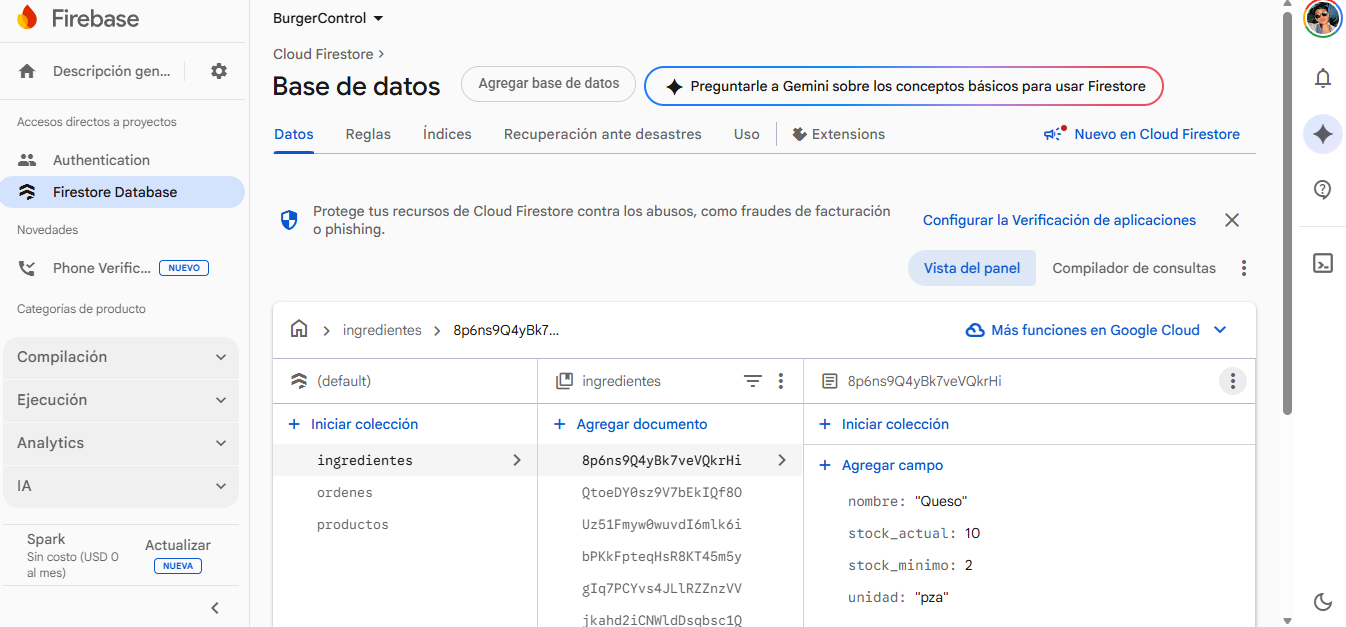Click Agregar base de datos button
1346x627 pixels.
coord(548,84)
